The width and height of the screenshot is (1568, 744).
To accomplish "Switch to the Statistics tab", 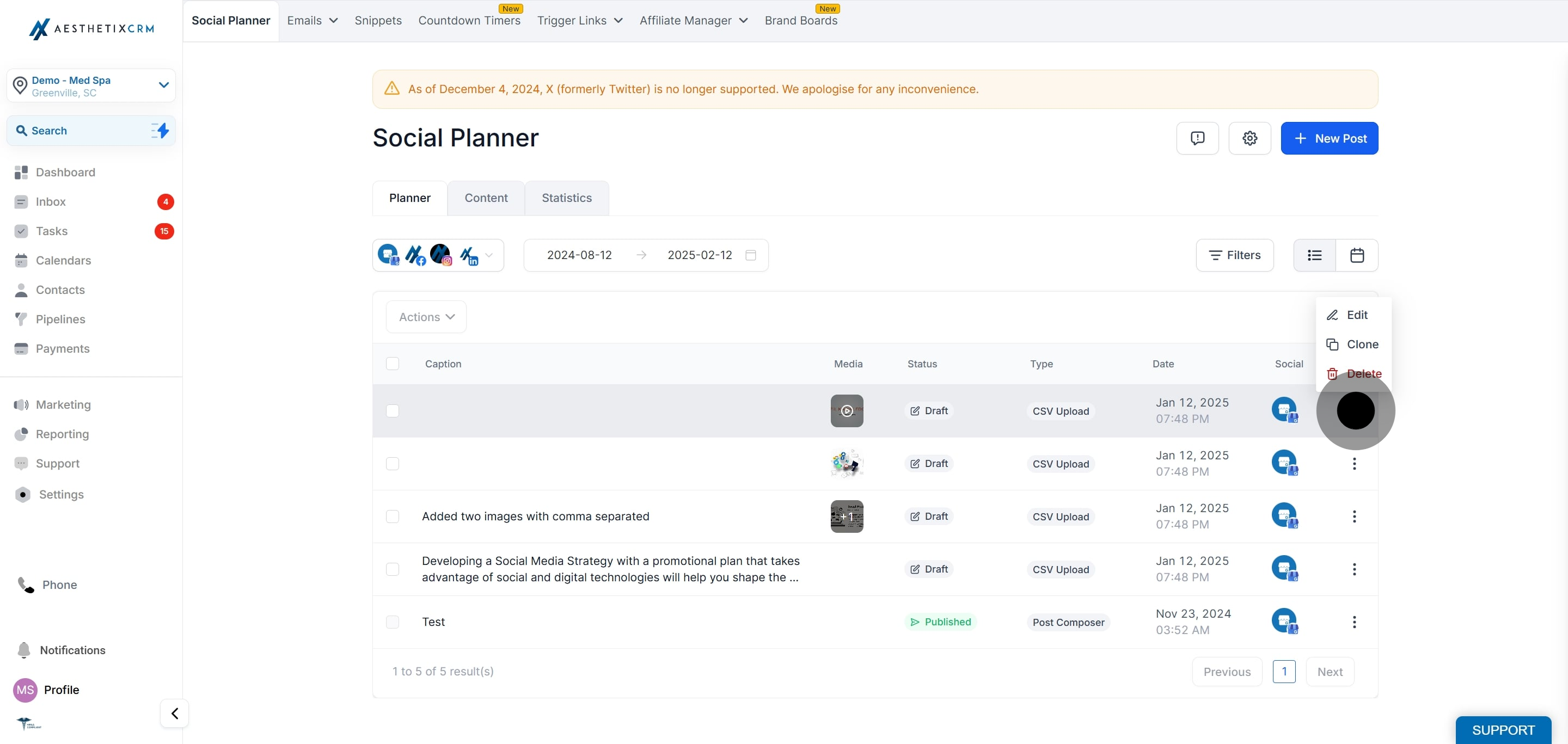I will pos(566,198).
